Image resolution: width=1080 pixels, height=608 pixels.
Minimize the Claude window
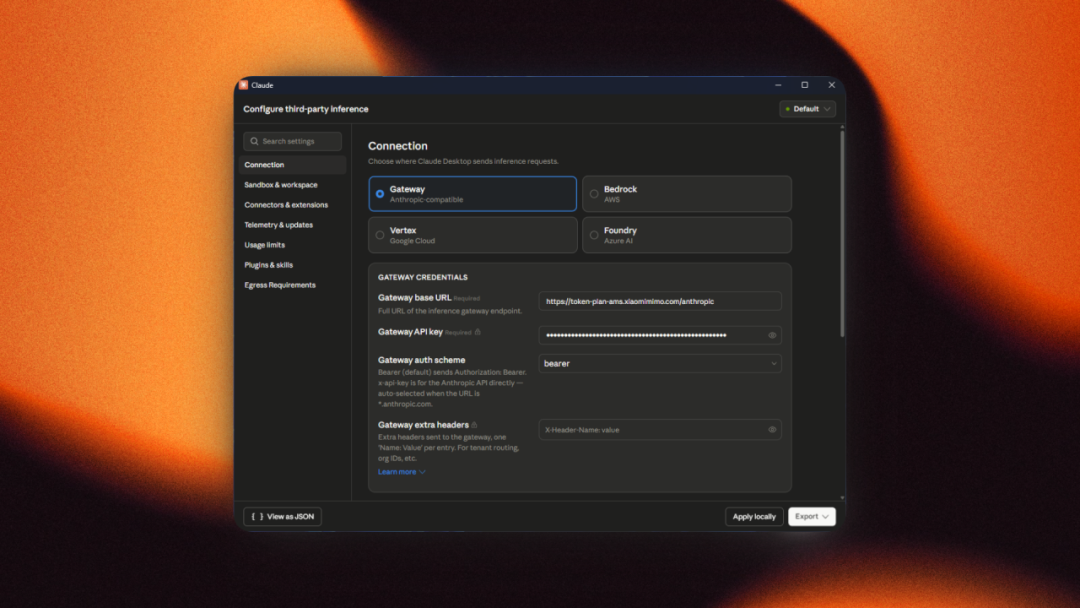click(x=778, y=85)
